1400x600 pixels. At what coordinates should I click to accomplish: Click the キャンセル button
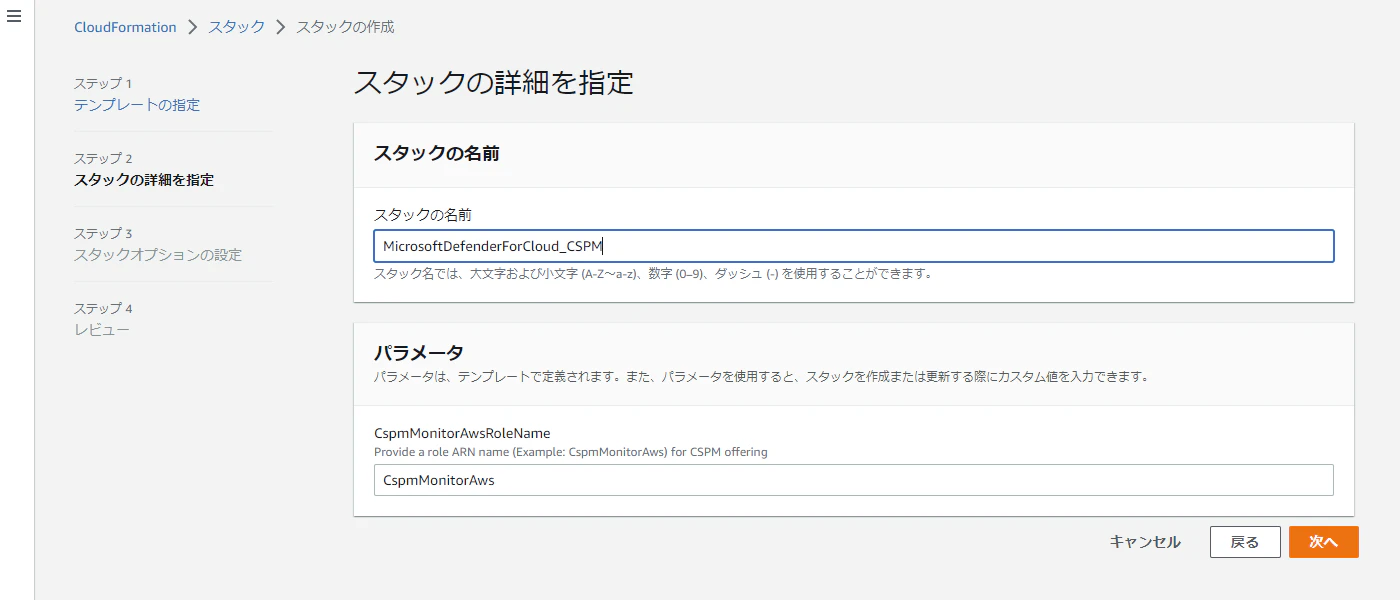pyautogui.click(x=1145, y=542)
